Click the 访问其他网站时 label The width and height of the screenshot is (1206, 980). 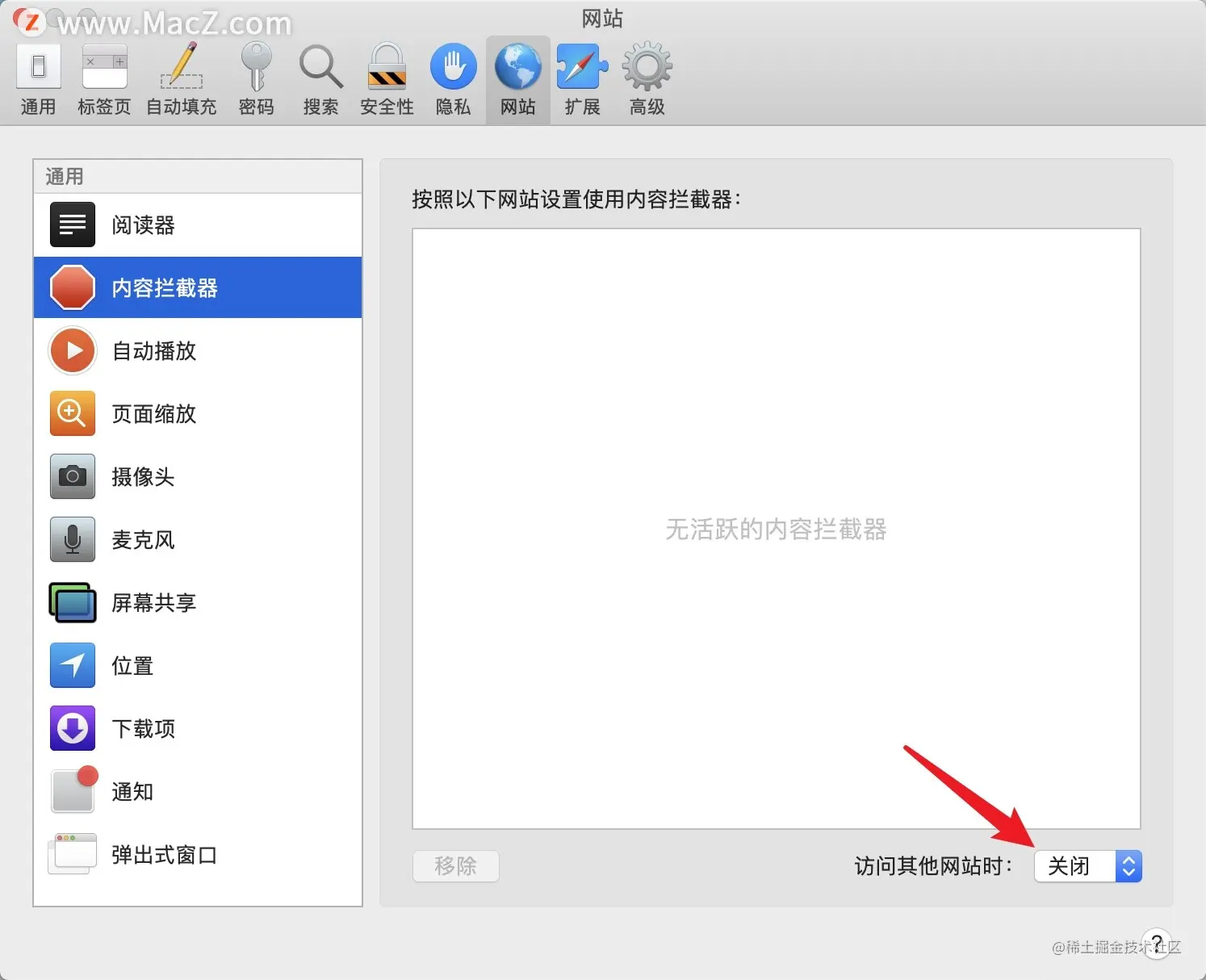933,866
